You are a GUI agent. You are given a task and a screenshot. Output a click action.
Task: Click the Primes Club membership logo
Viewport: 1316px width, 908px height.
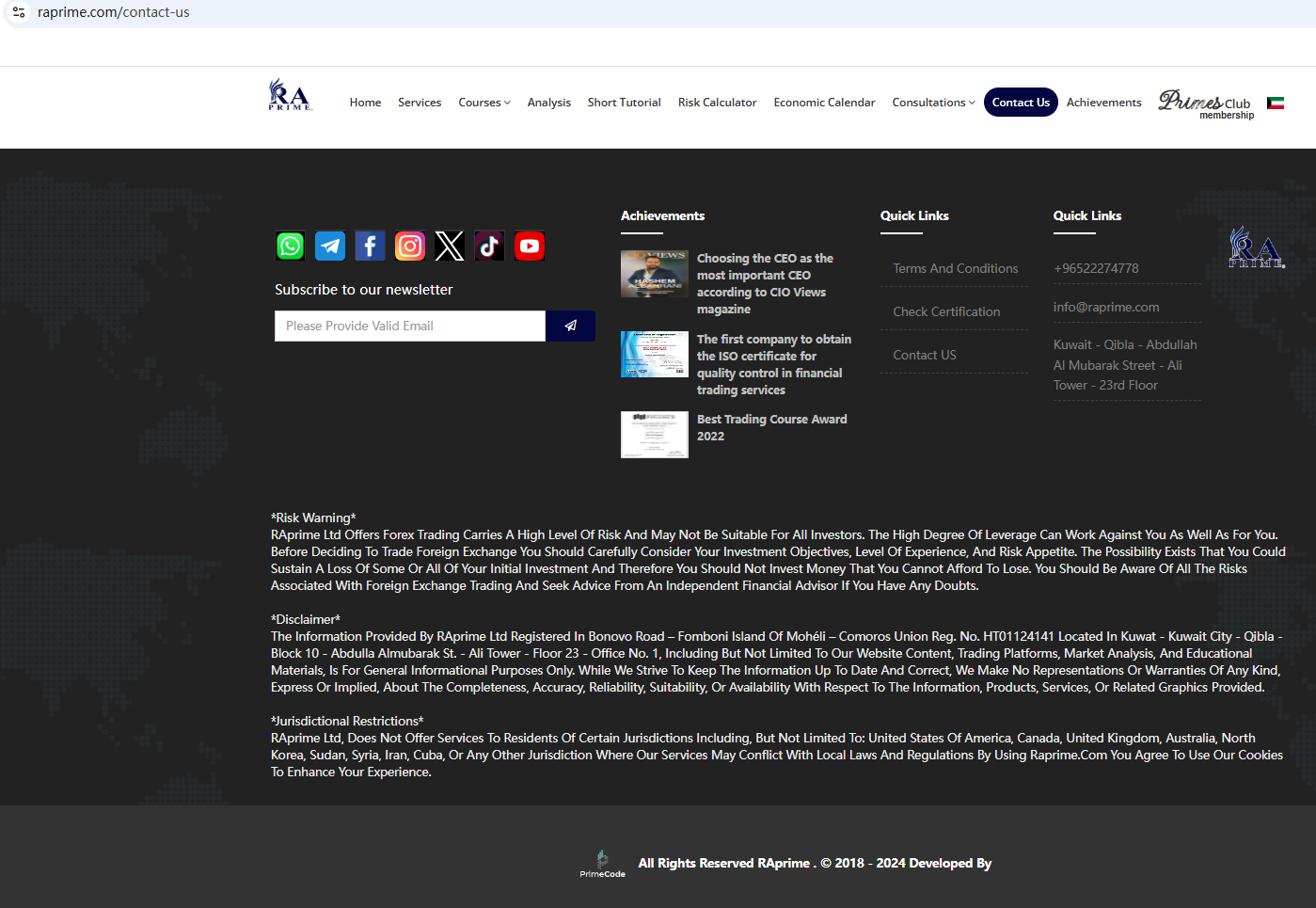pos(1206,103)
